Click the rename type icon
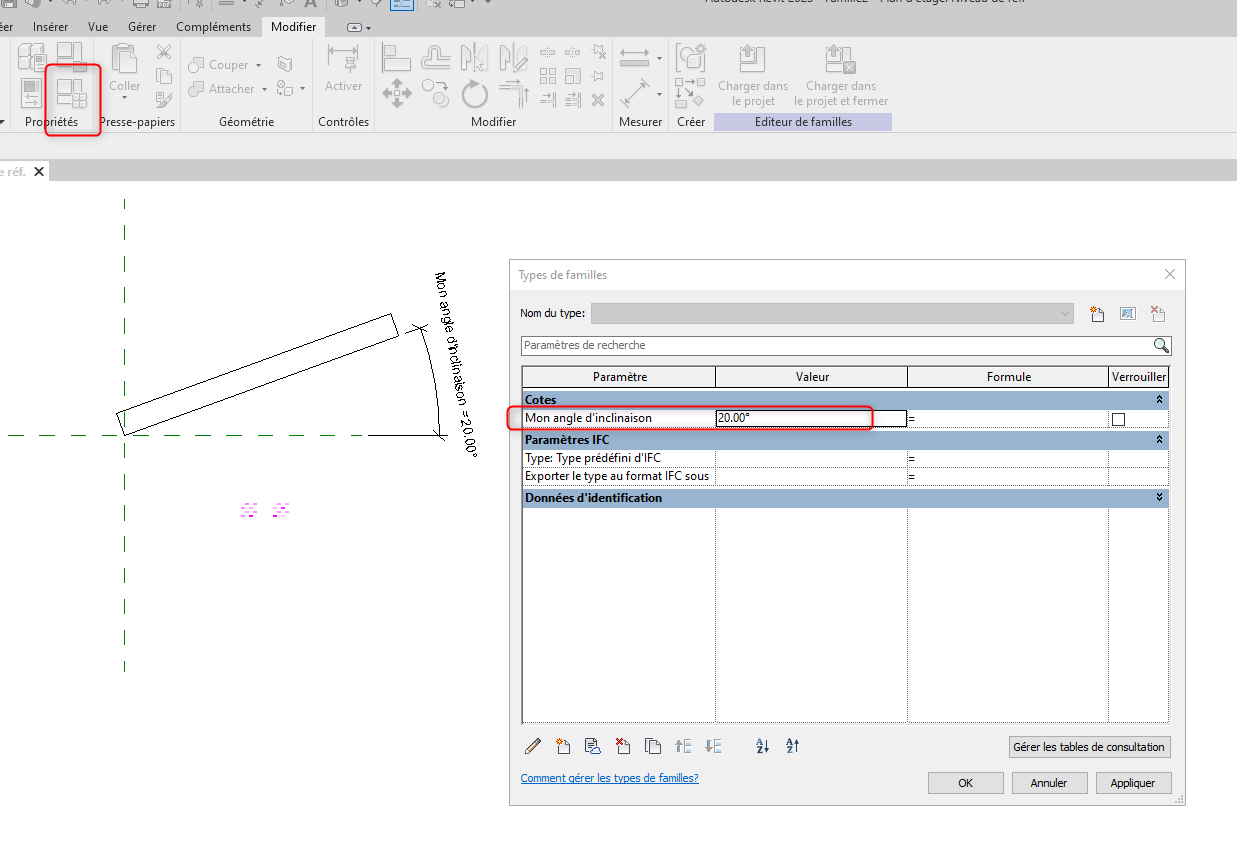Image resolution: width=1237 pixels, height=843 pixels. point(1127,314)
